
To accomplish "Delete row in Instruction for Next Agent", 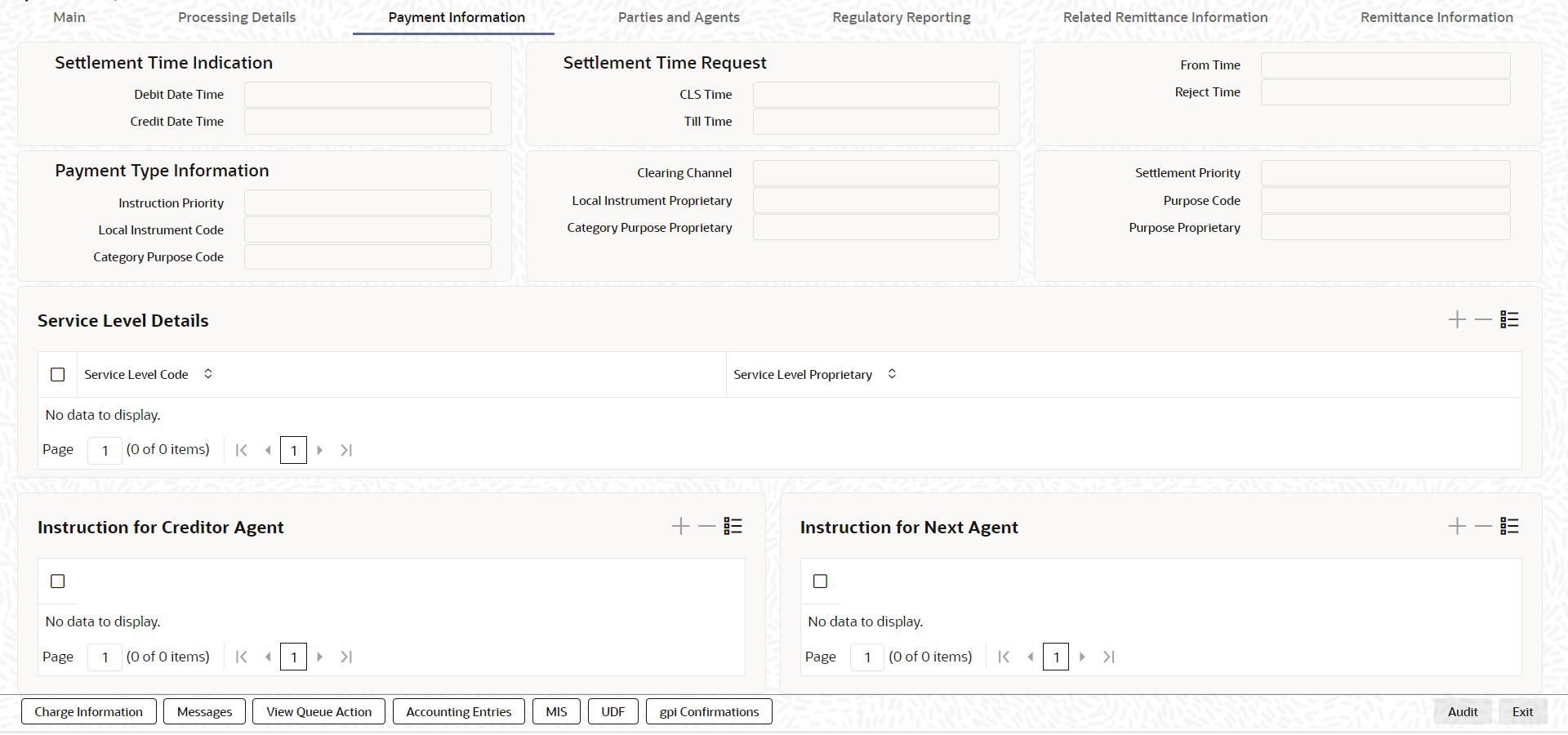I will tap(1483, 527).
